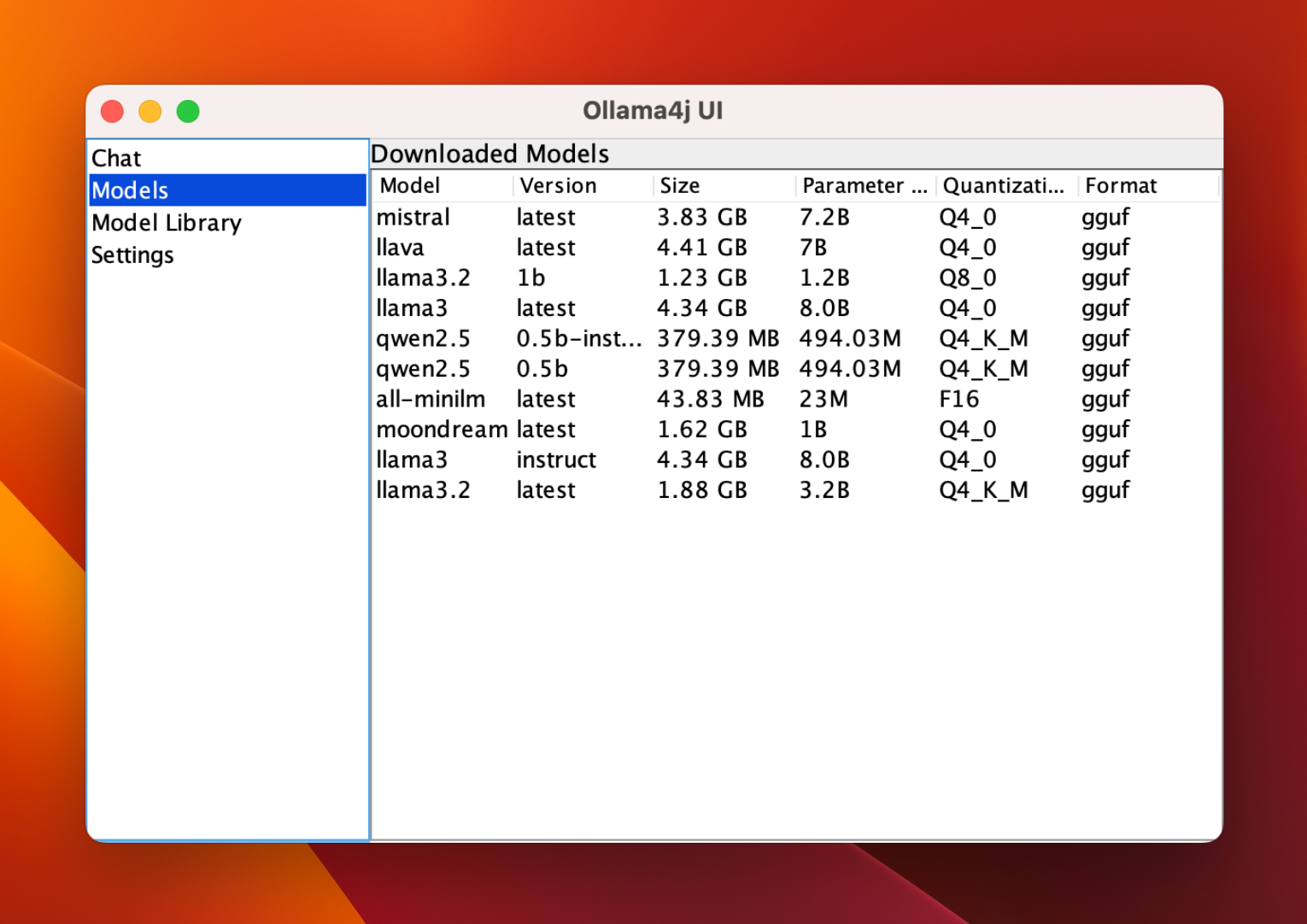1307x924 pixels.
Task: Select the moondream model row
Action: click(x=442, y=430)
